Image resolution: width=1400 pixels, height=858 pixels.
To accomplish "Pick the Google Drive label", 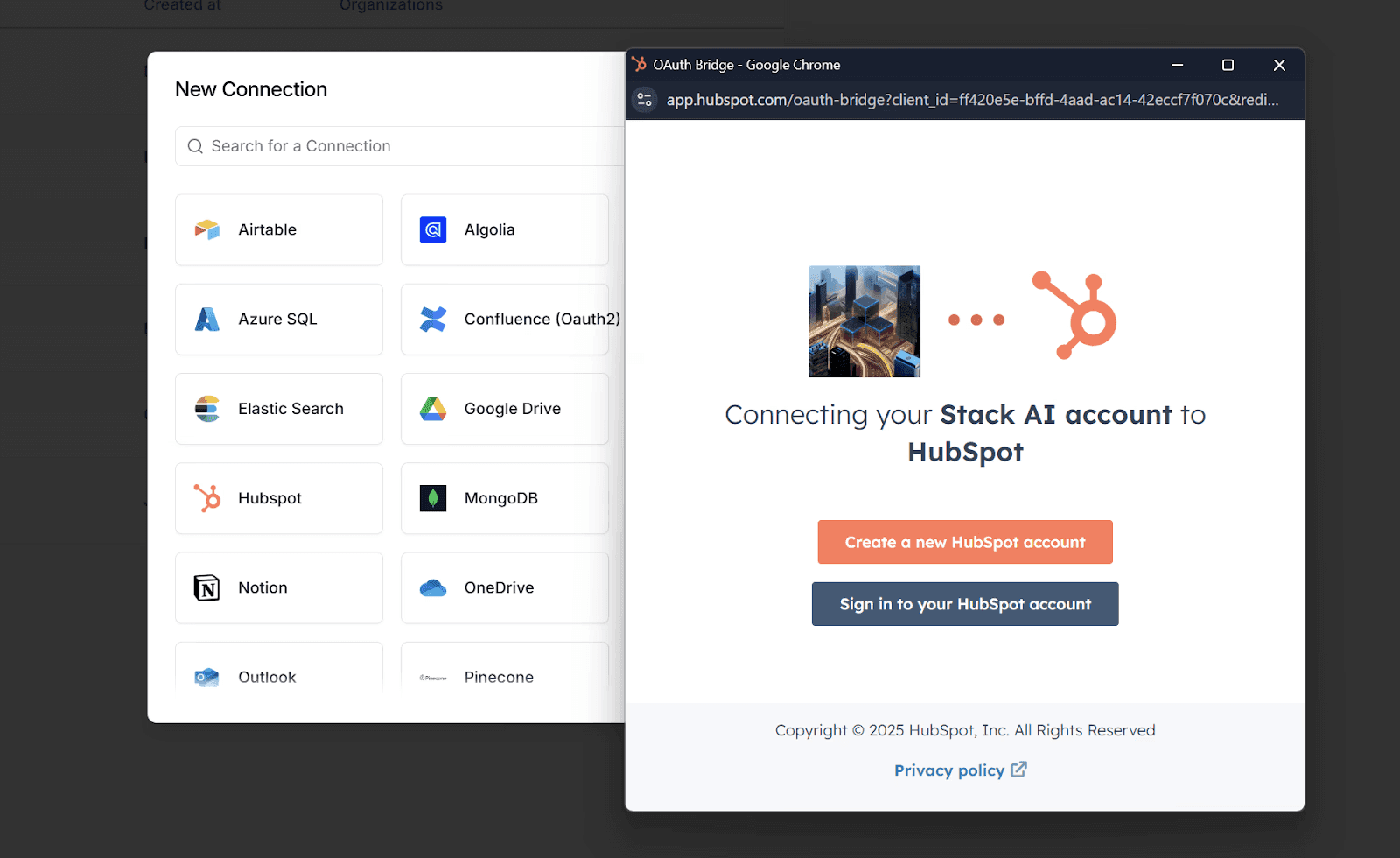I will click(x=513, y=409).
